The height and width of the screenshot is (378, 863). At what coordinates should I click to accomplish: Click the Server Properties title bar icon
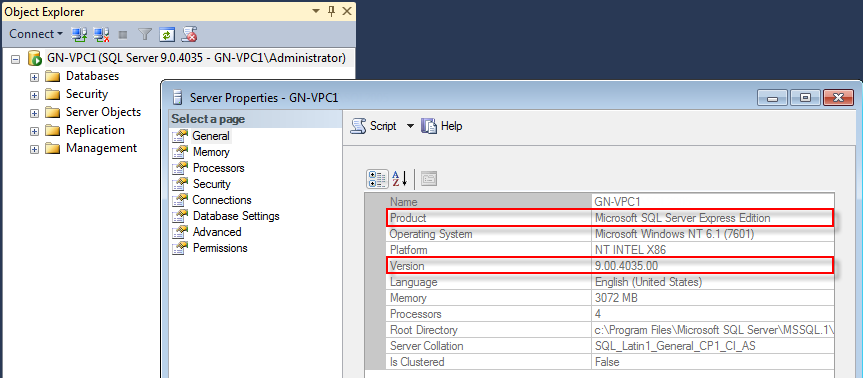point(177,97)
